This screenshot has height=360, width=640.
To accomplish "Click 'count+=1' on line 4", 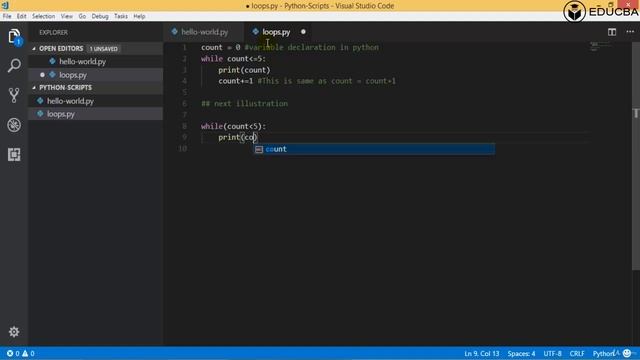I will (236, 81).
